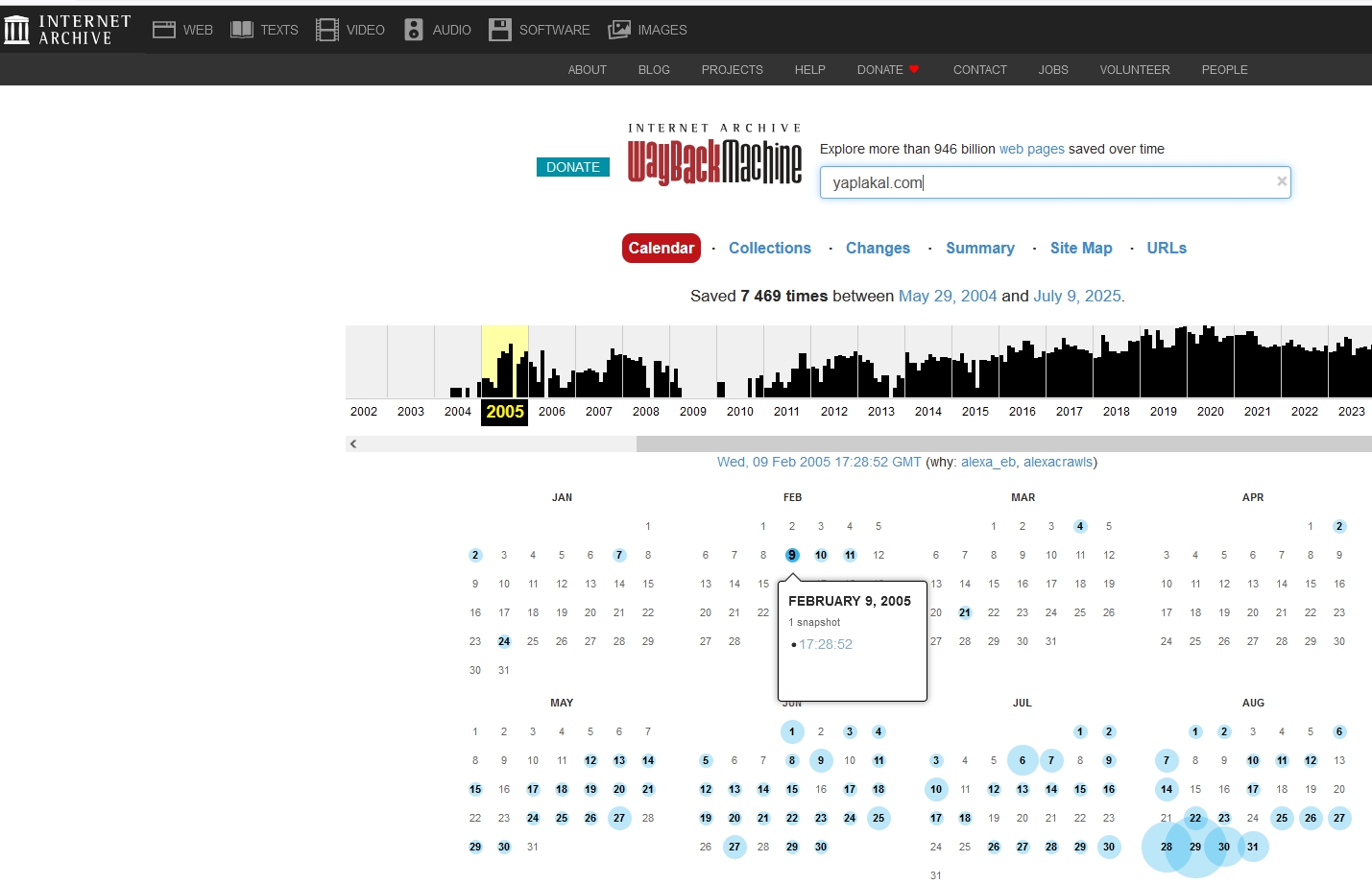Open the Audio speaker icon

(414, 30)
